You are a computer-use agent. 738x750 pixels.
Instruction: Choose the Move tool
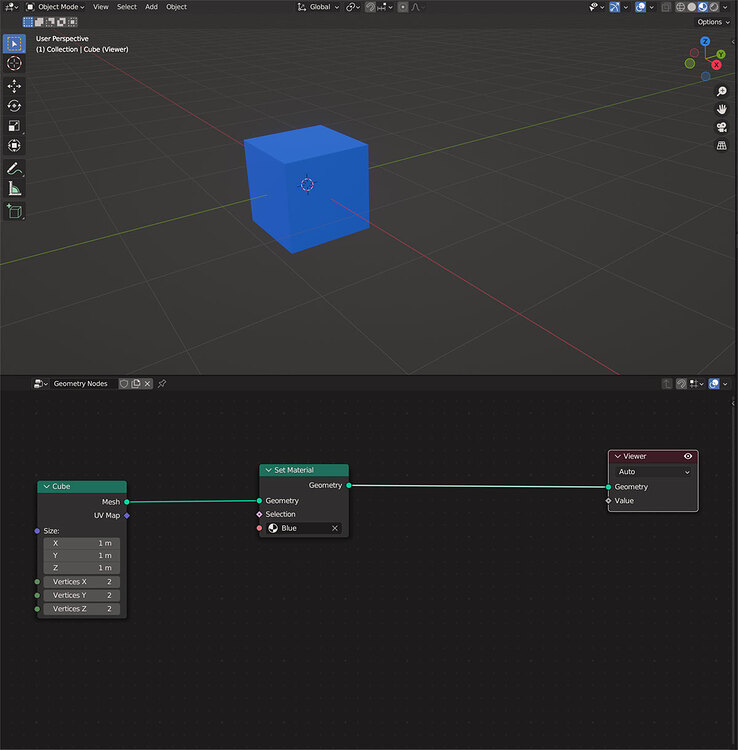(14, 86)
